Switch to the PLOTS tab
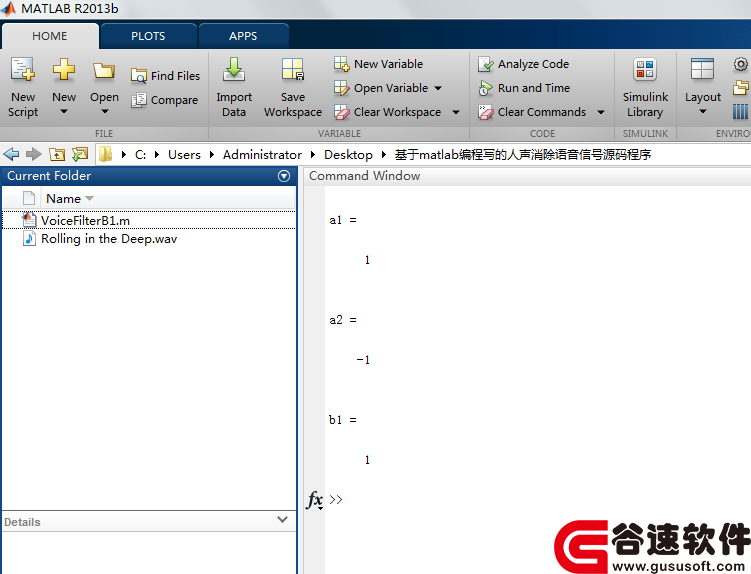 [x=148, y=36]
